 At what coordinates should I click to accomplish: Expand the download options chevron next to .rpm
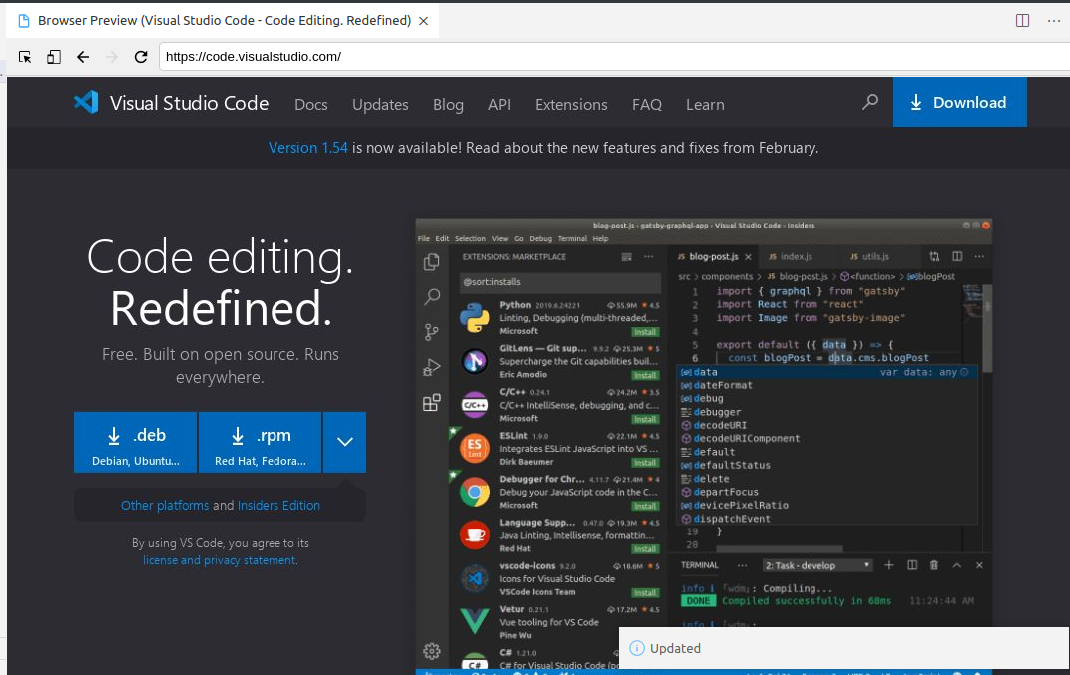[x=344, y=441]
